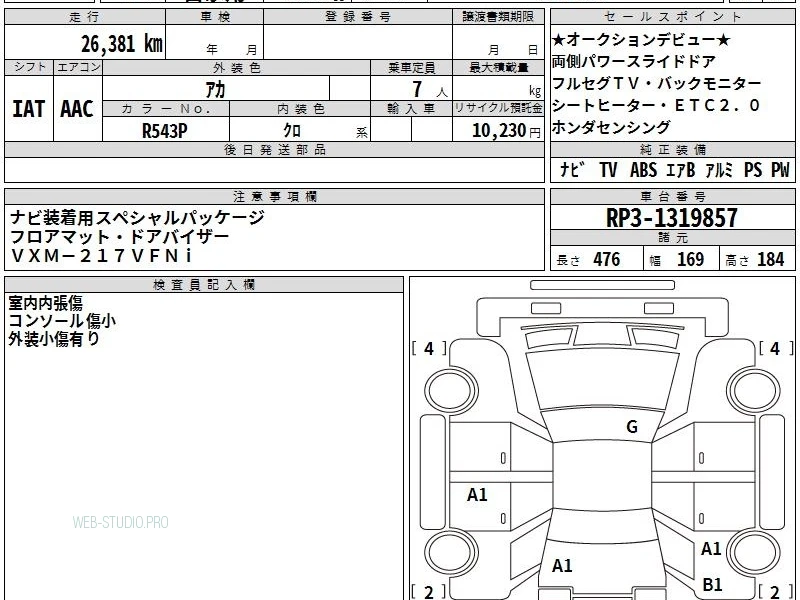Click the seating capacity value 7

[x=417, y=89]
